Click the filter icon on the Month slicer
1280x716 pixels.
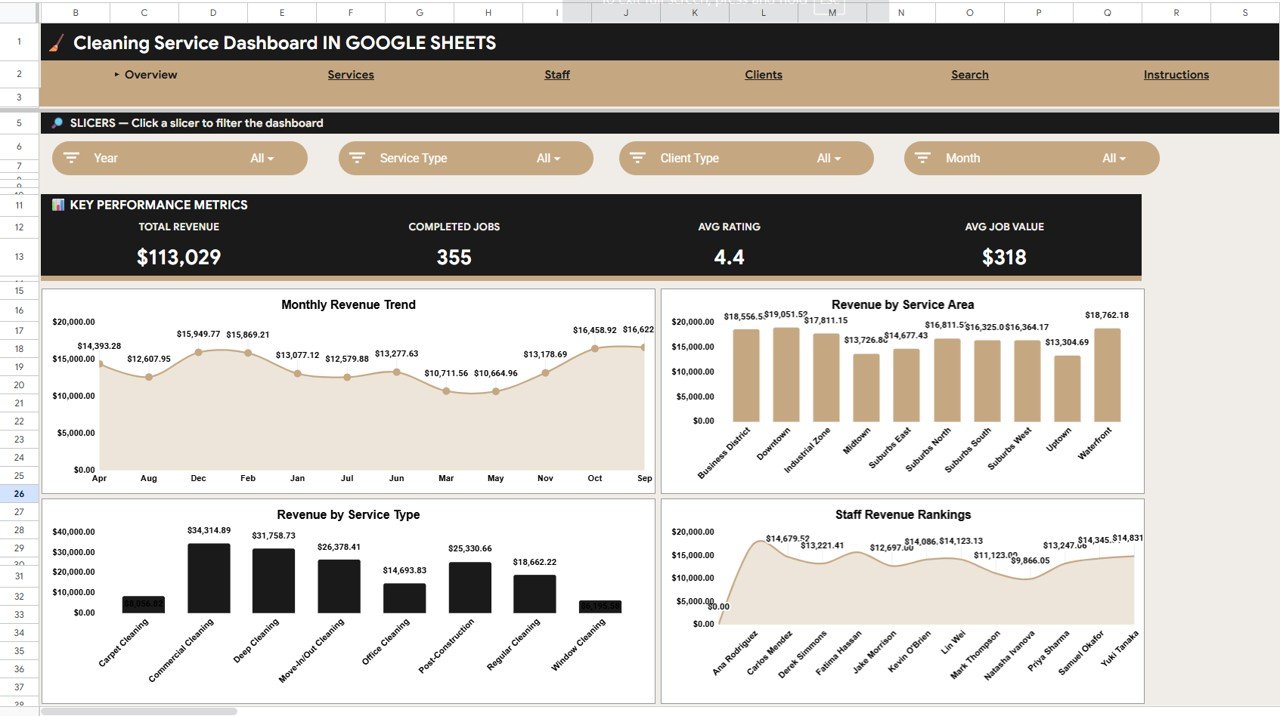tap(922, 158)
